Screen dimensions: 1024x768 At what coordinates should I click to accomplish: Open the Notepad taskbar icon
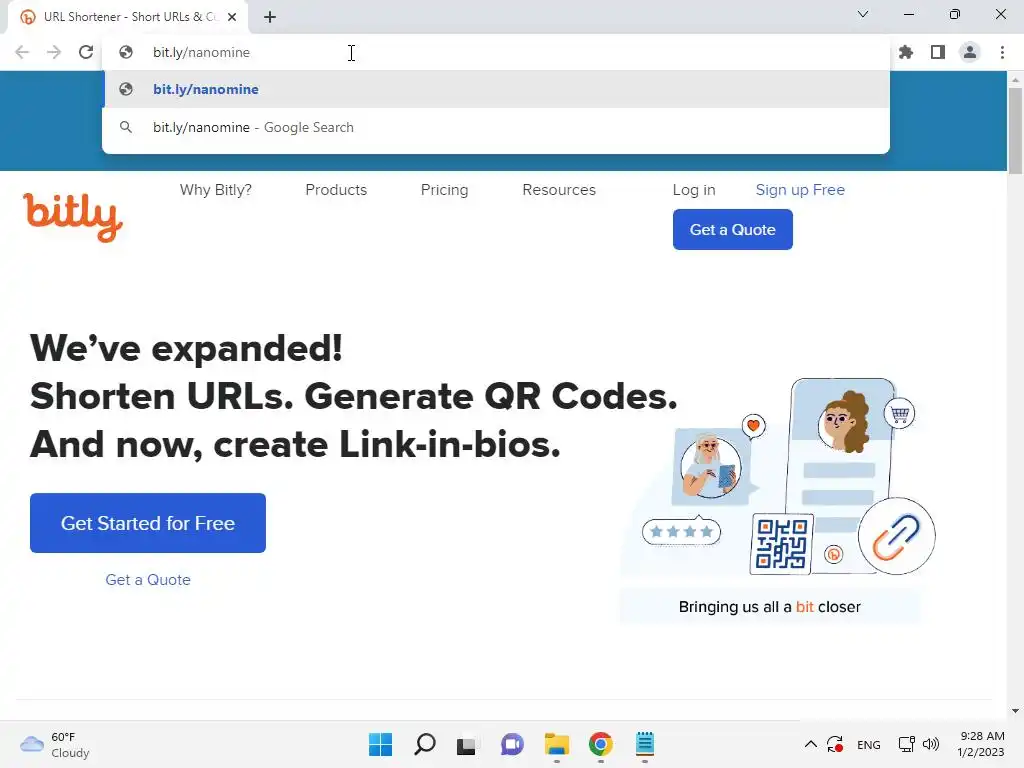pos(645,744)
